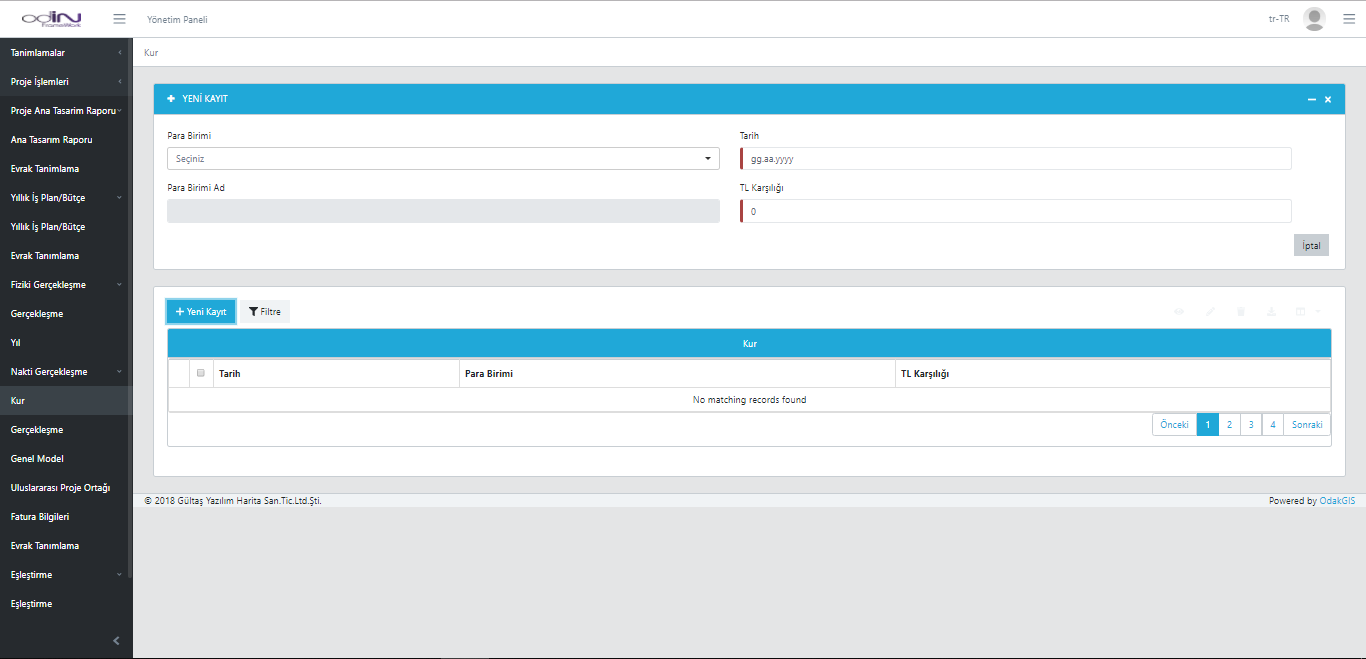Screen dimensions: 1366x659
Task: Open the column visibility dropdown
Action: tap(1306, 312)
